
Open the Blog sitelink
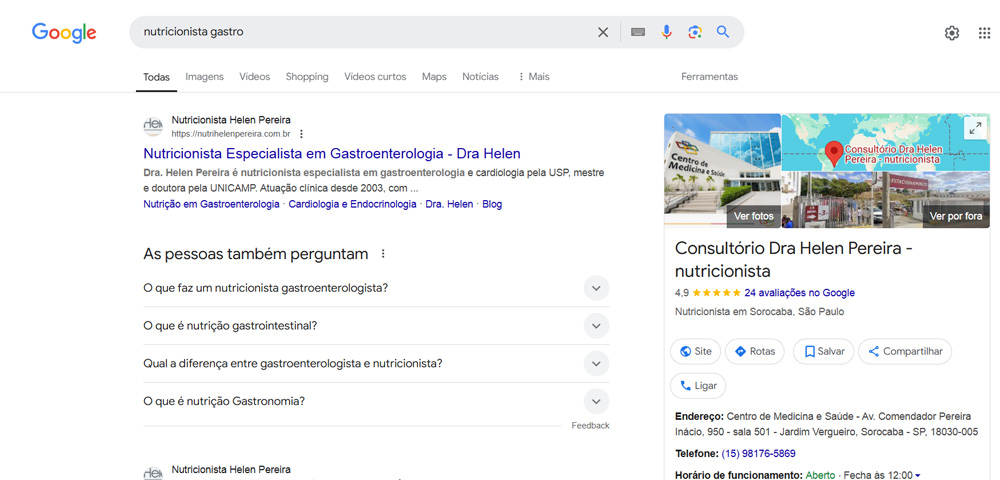pos(492,205)
